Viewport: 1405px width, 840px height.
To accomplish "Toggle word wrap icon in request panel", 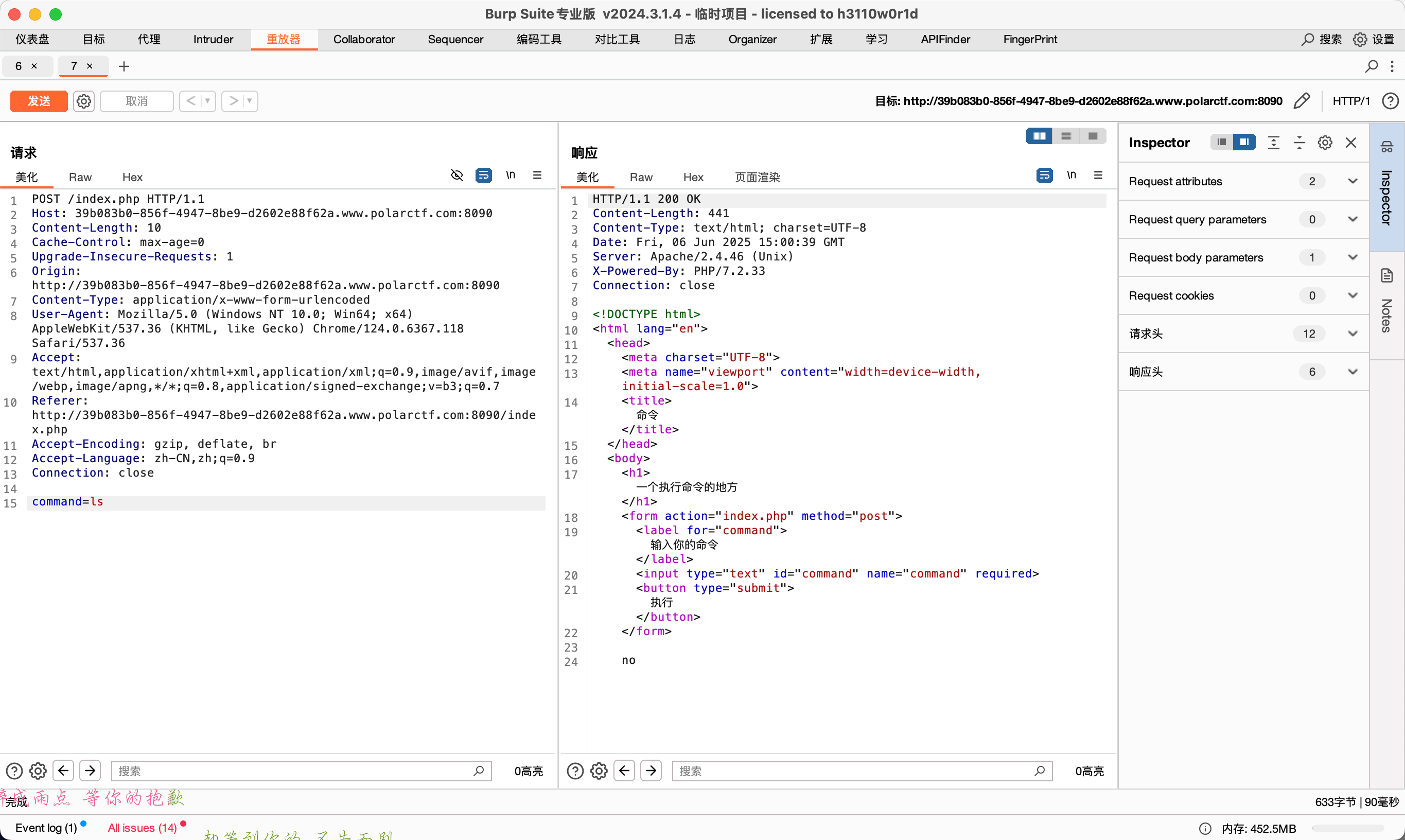I will [x=484, y=176].
